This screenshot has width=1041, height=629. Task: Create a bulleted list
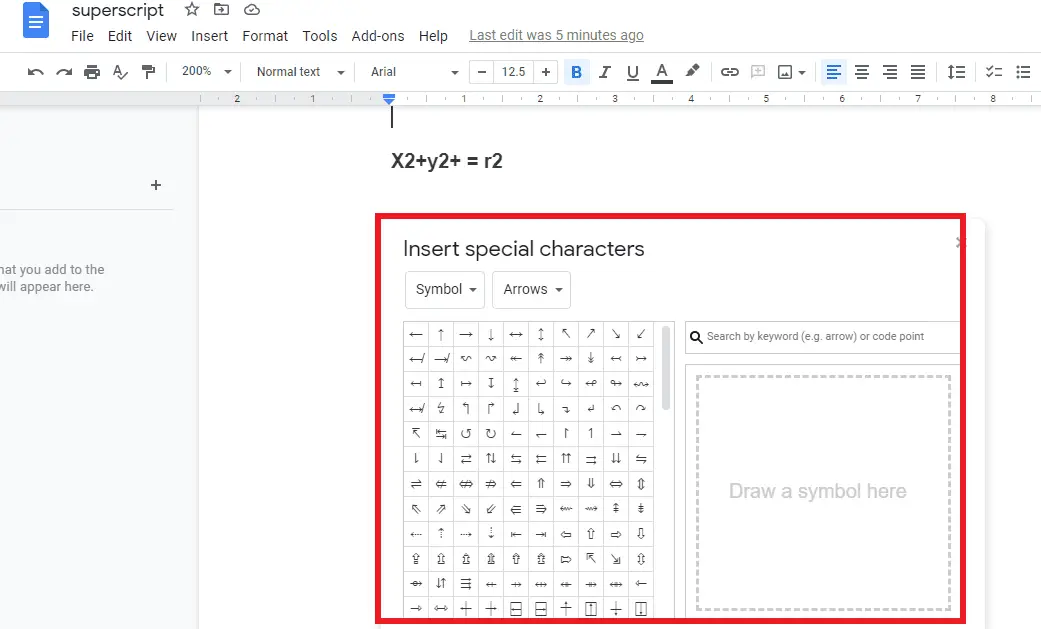[x=1023, y=71]
